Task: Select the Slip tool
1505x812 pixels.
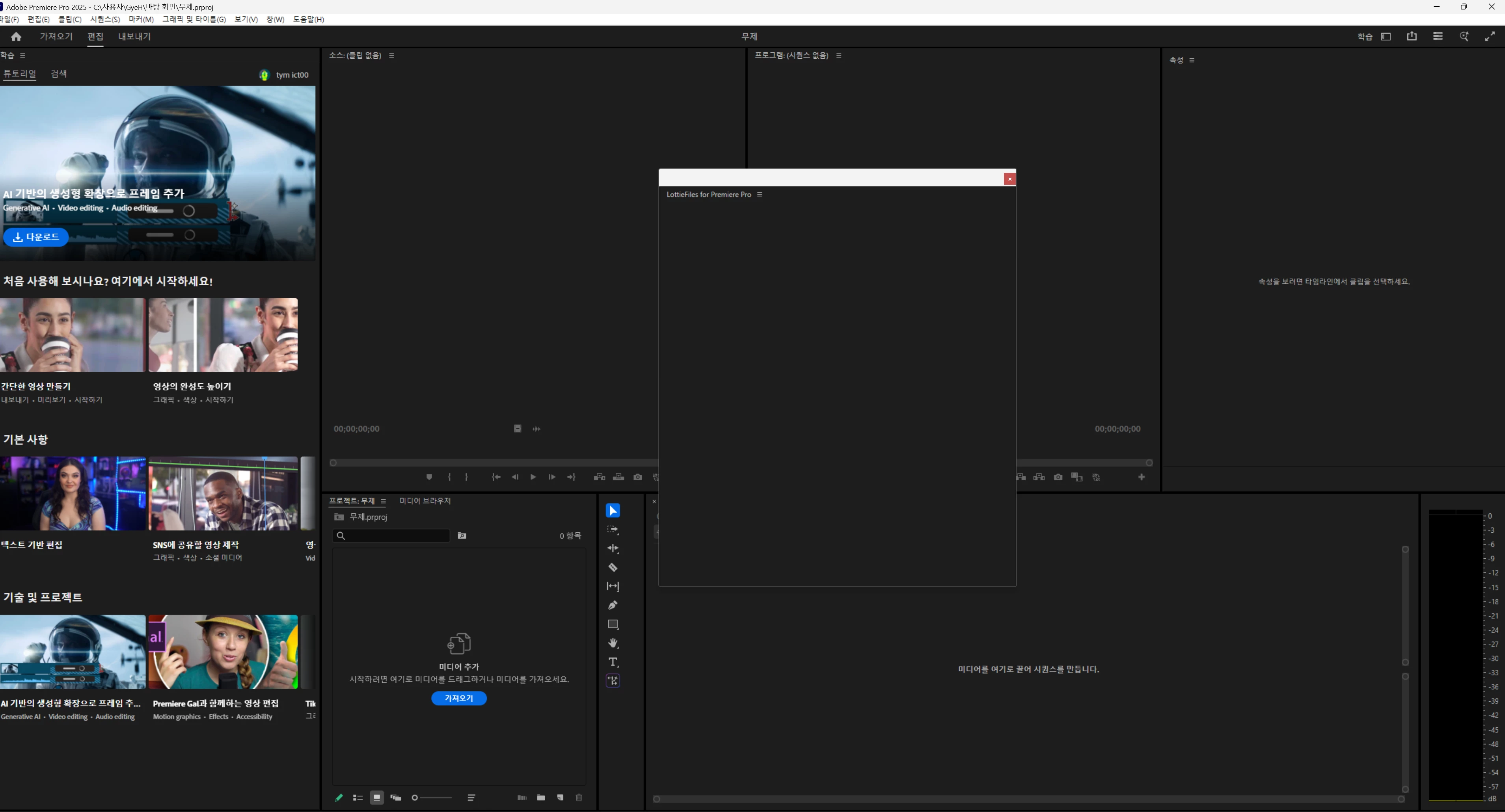Action: 613,586
